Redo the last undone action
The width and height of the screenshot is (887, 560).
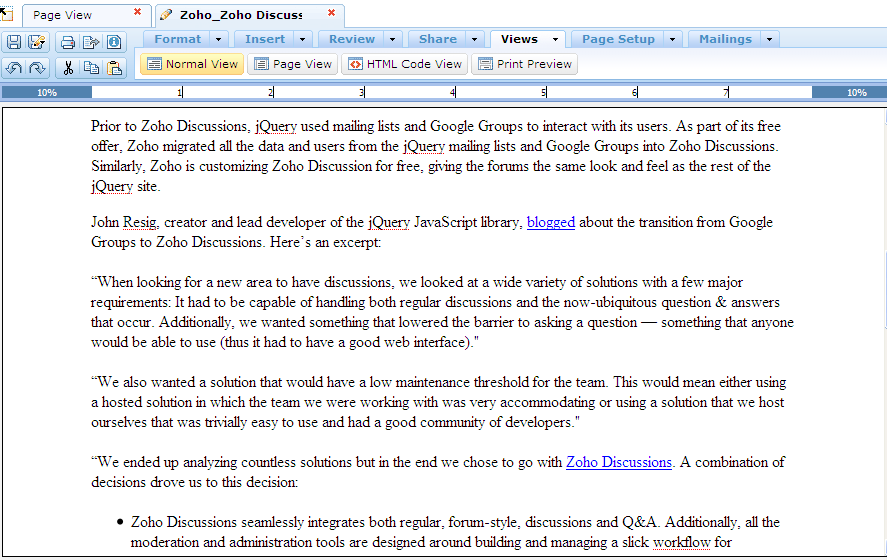click(x=37, y=68)
